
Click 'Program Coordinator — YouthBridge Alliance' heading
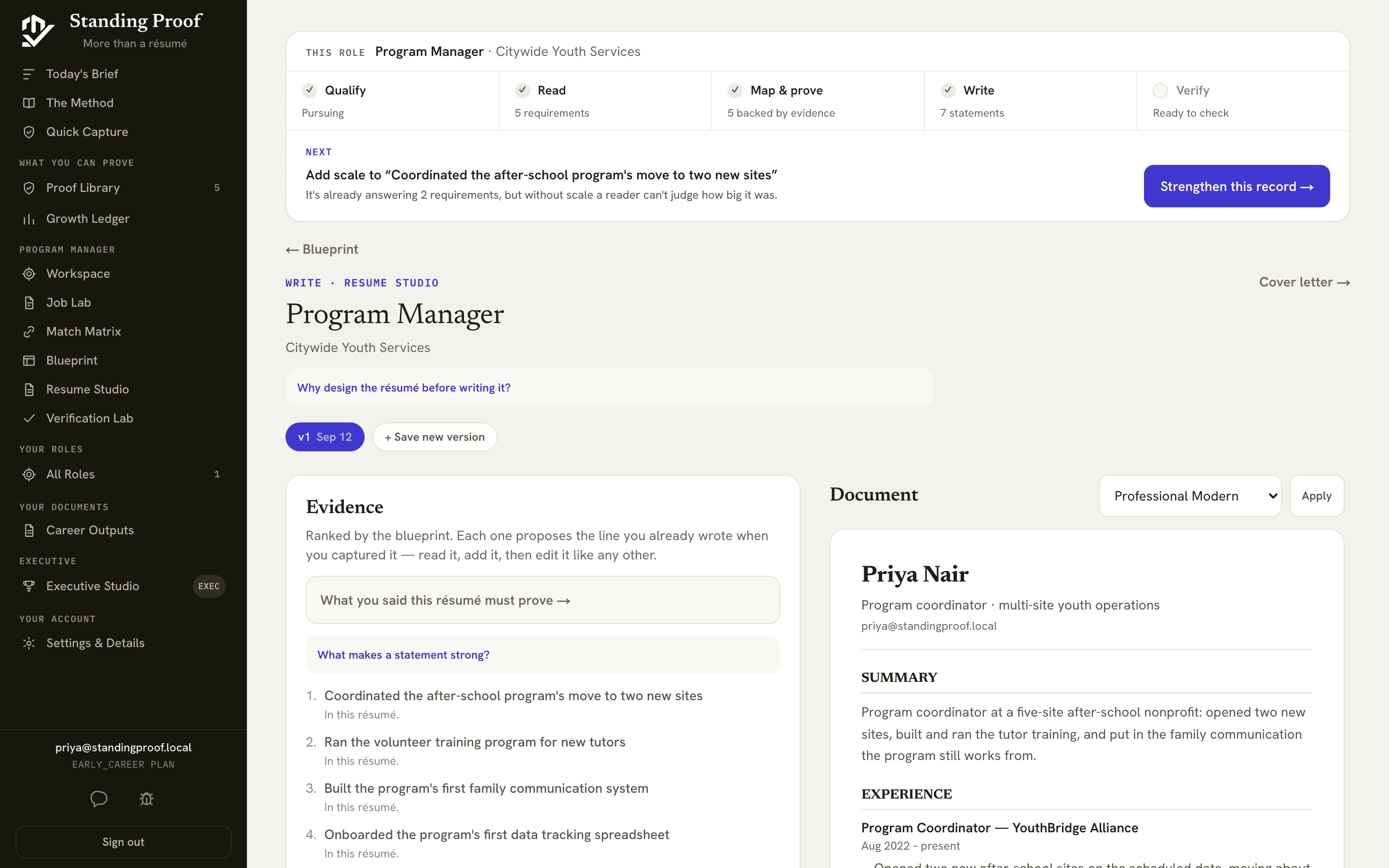tap(999, 828)
